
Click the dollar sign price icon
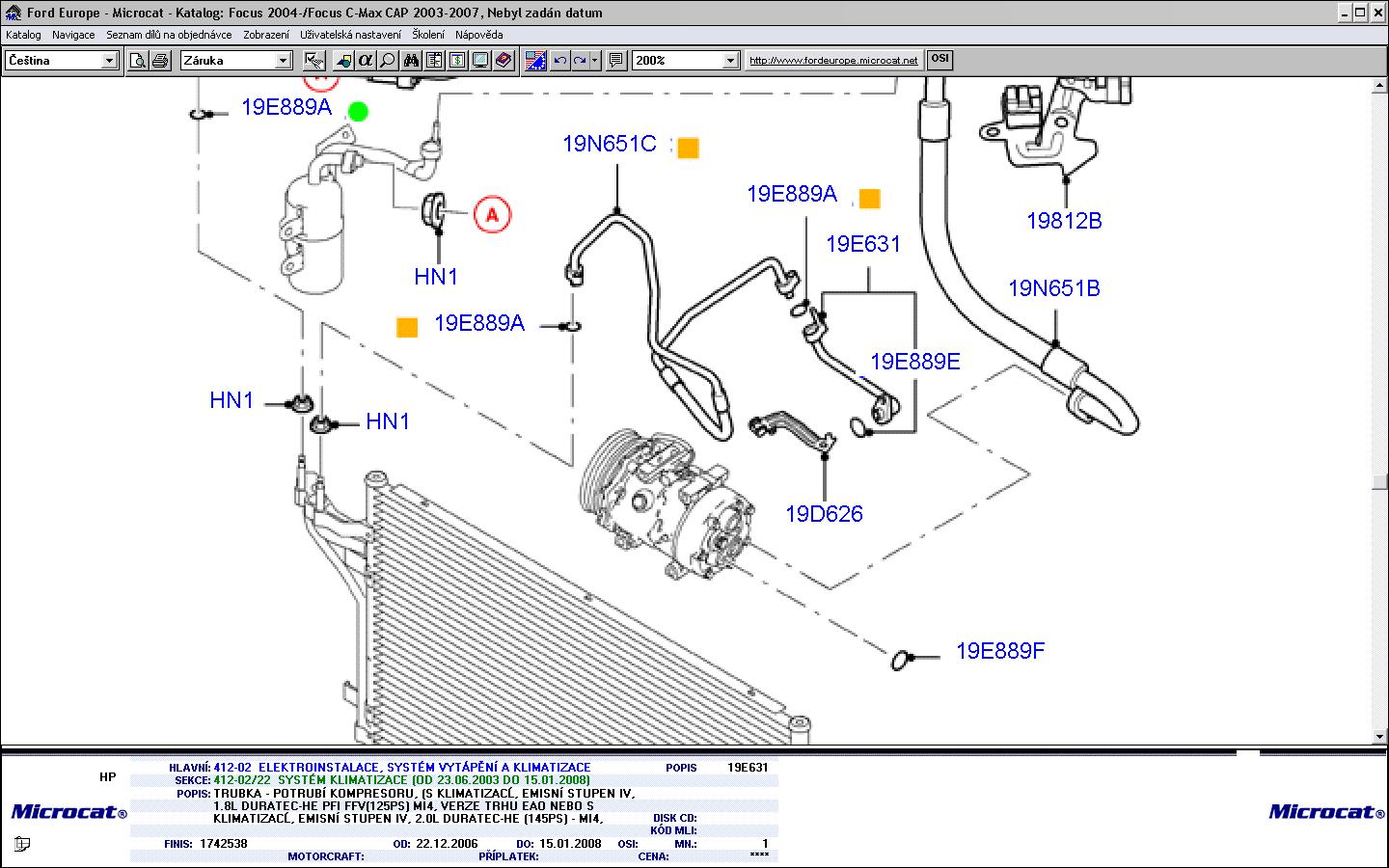coord(458,61)
